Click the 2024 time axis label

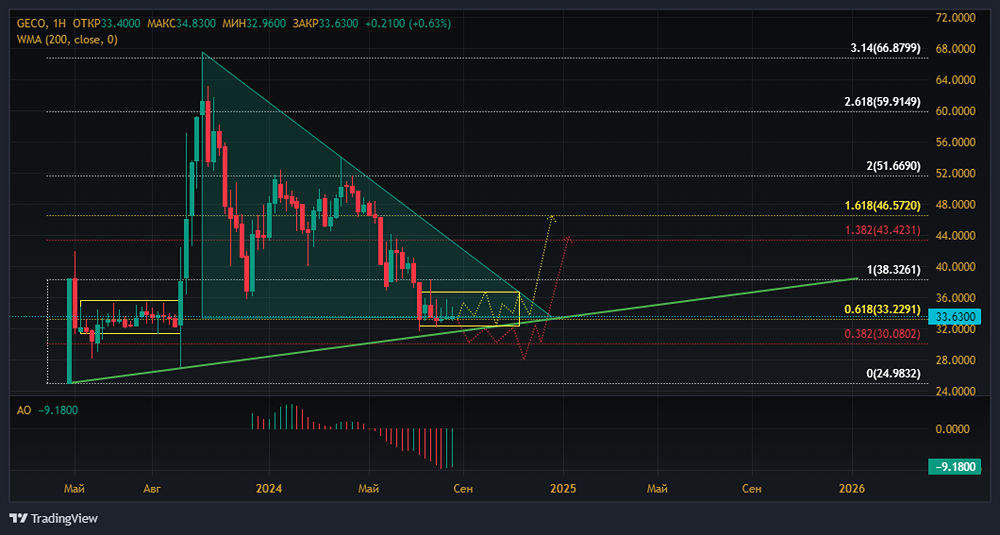tap(268, 489)
